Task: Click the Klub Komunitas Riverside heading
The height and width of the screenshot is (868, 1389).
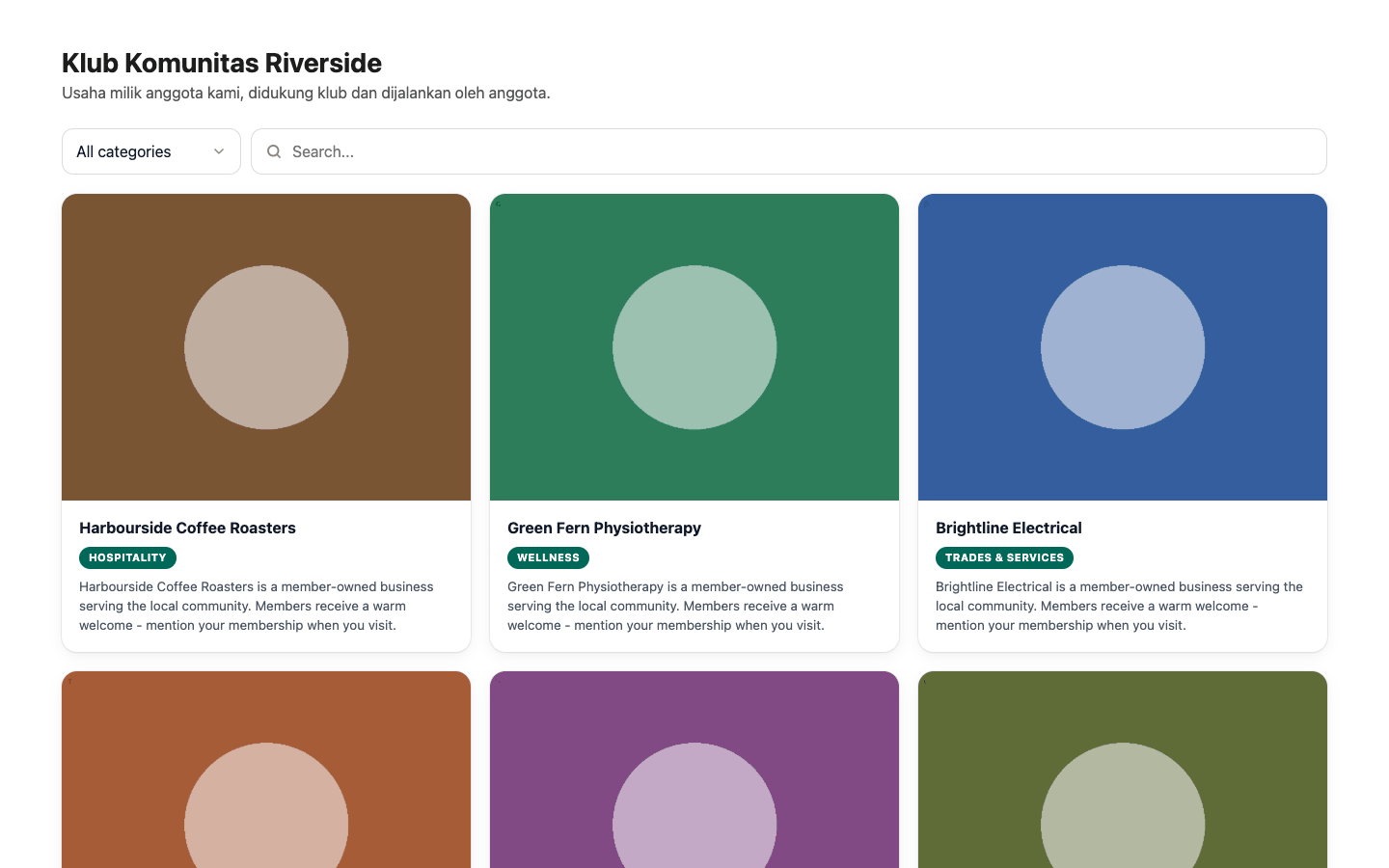Action: coord(222,63)
